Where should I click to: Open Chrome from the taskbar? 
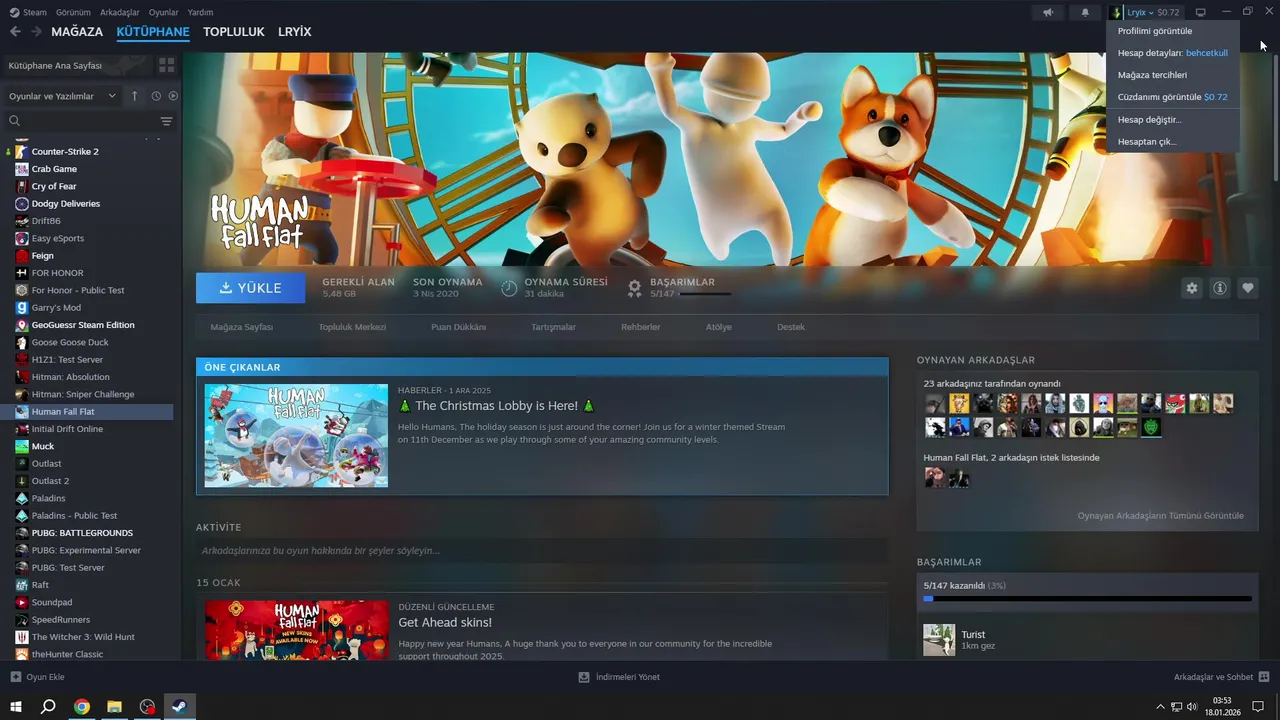tap(82, 707)
